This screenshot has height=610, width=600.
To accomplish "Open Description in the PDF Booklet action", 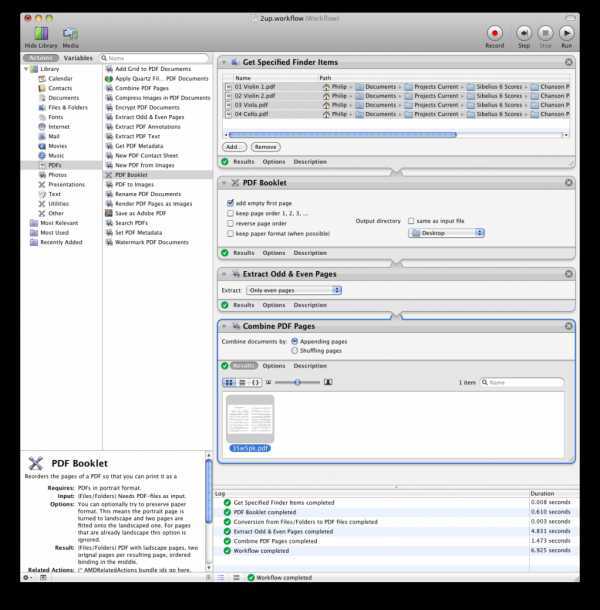I will (310, 253).
